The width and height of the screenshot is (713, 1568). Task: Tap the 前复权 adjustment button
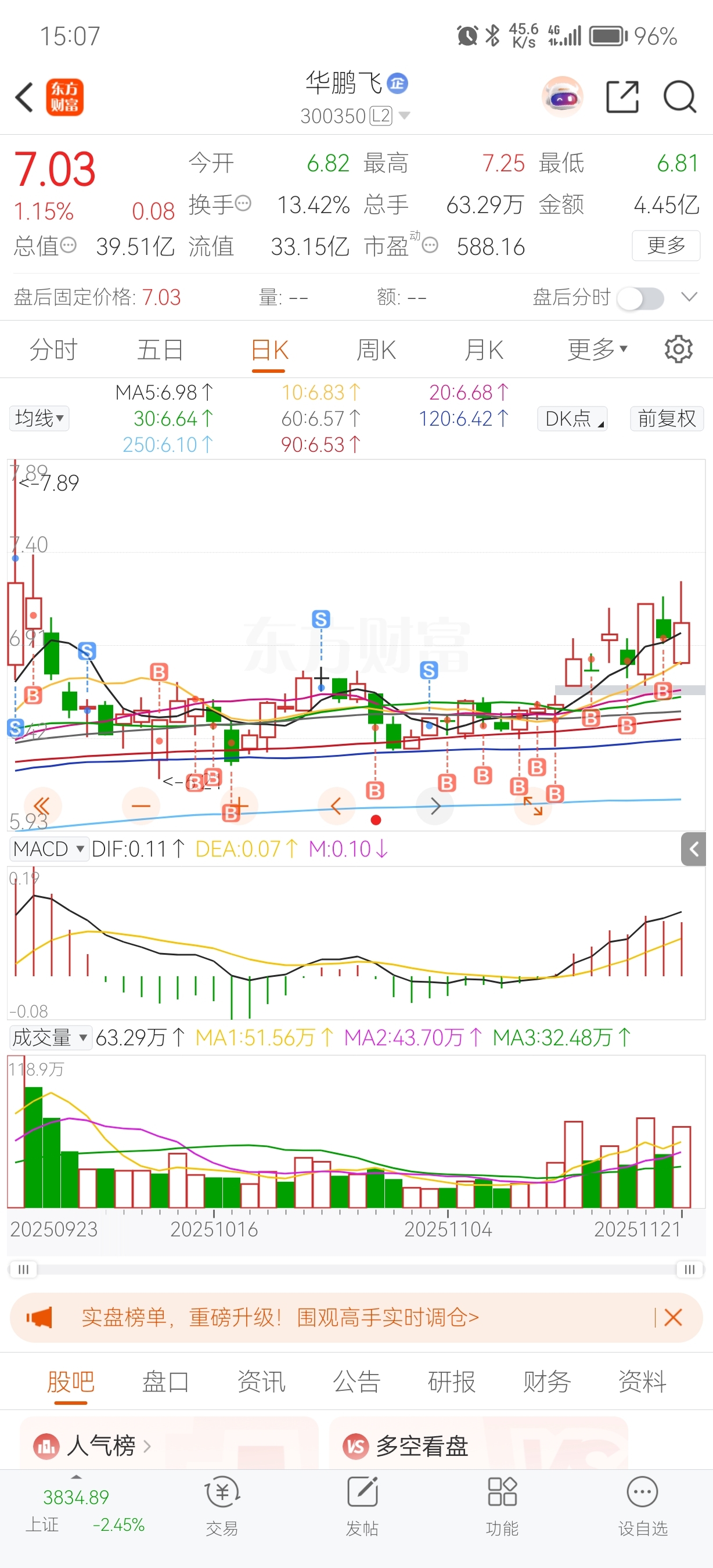[667, 418]
